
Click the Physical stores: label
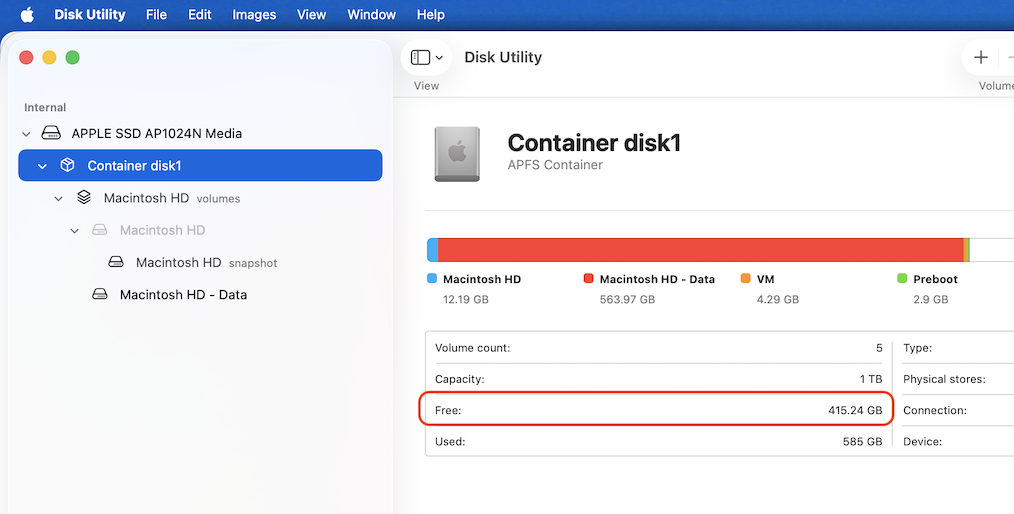pos(944,379)
